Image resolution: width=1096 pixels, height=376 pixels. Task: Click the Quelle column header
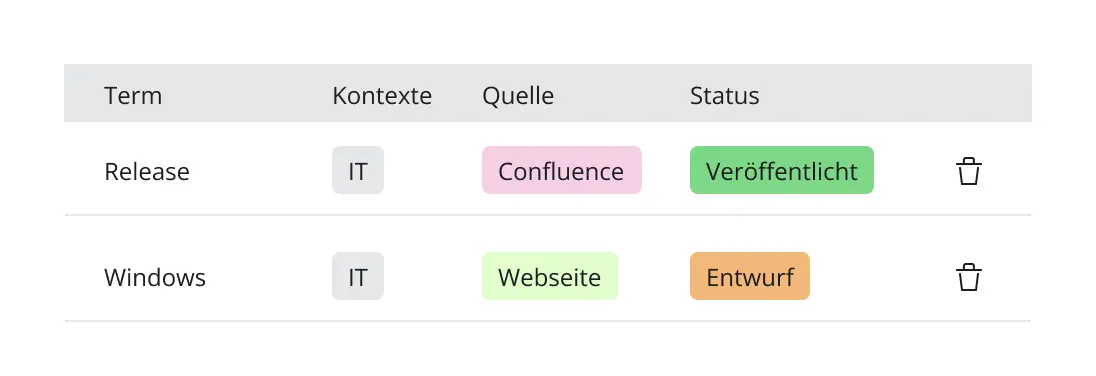[x=518, y=95]
